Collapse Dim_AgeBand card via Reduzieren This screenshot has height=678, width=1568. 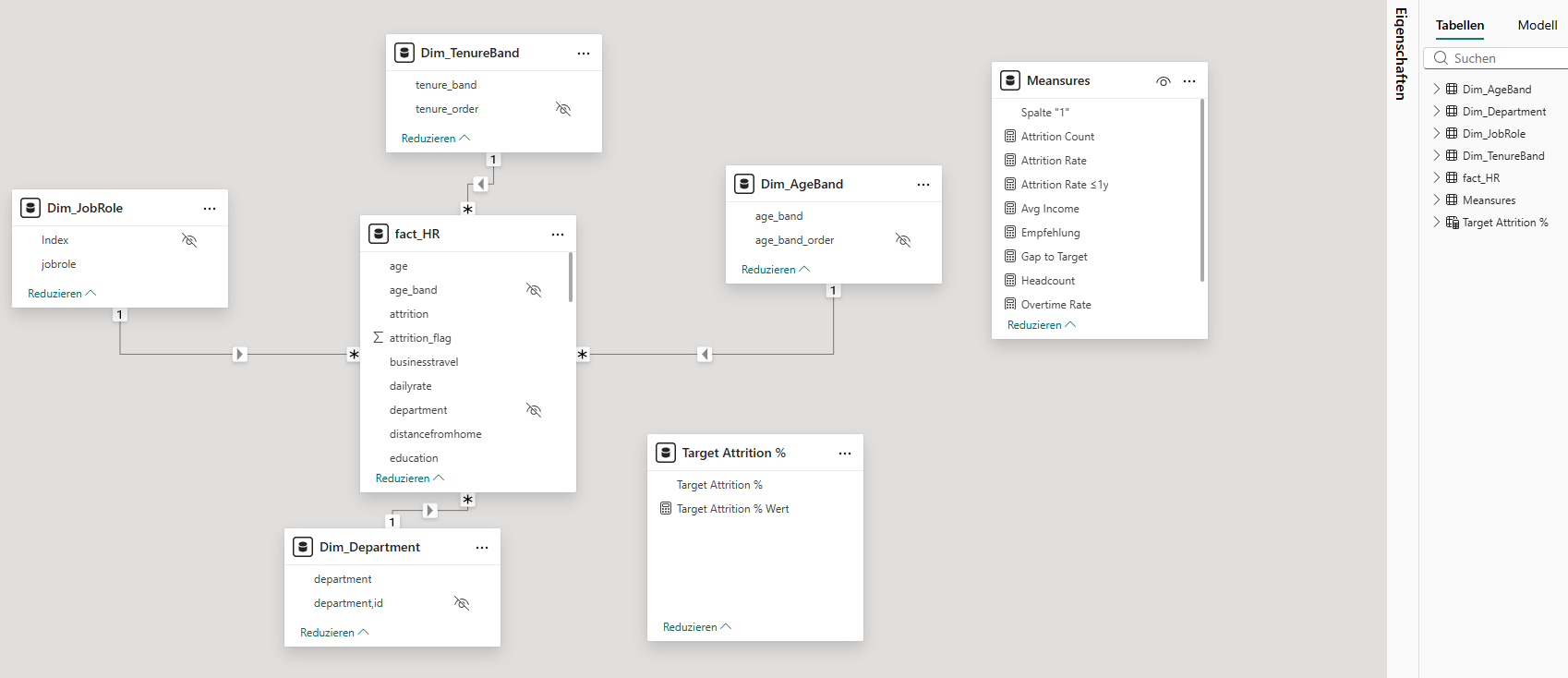click(x=776, y=270)
